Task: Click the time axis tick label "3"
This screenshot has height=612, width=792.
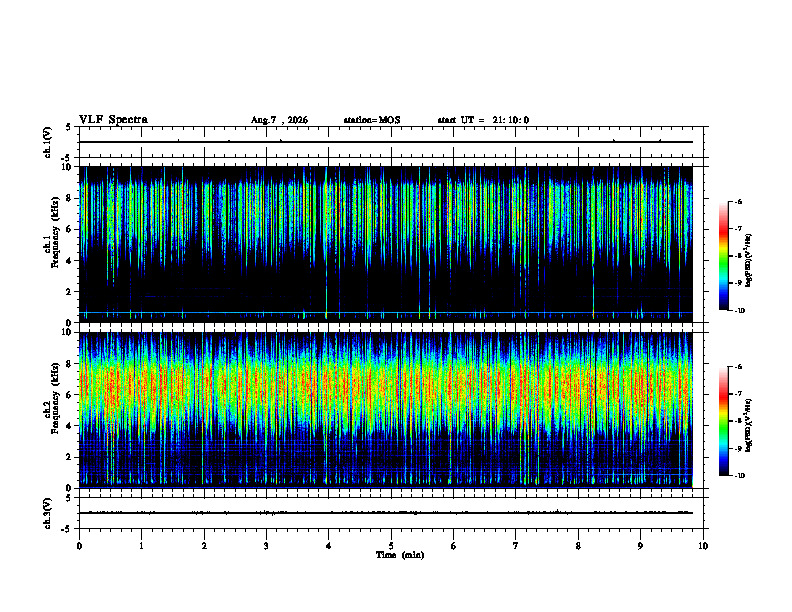Action: (x=266, y=546)
